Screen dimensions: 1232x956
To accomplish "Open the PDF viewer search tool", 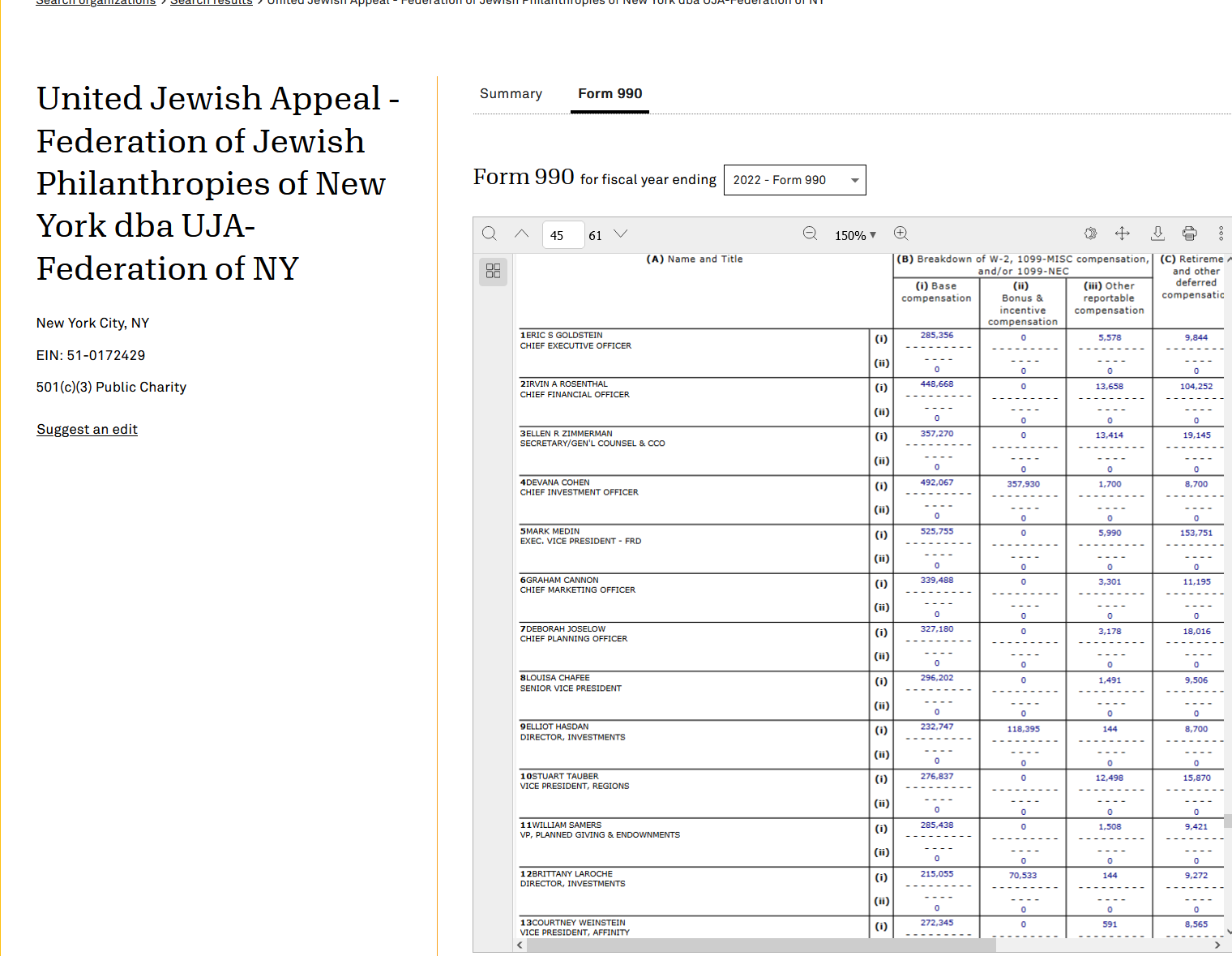I will (490, 234).
